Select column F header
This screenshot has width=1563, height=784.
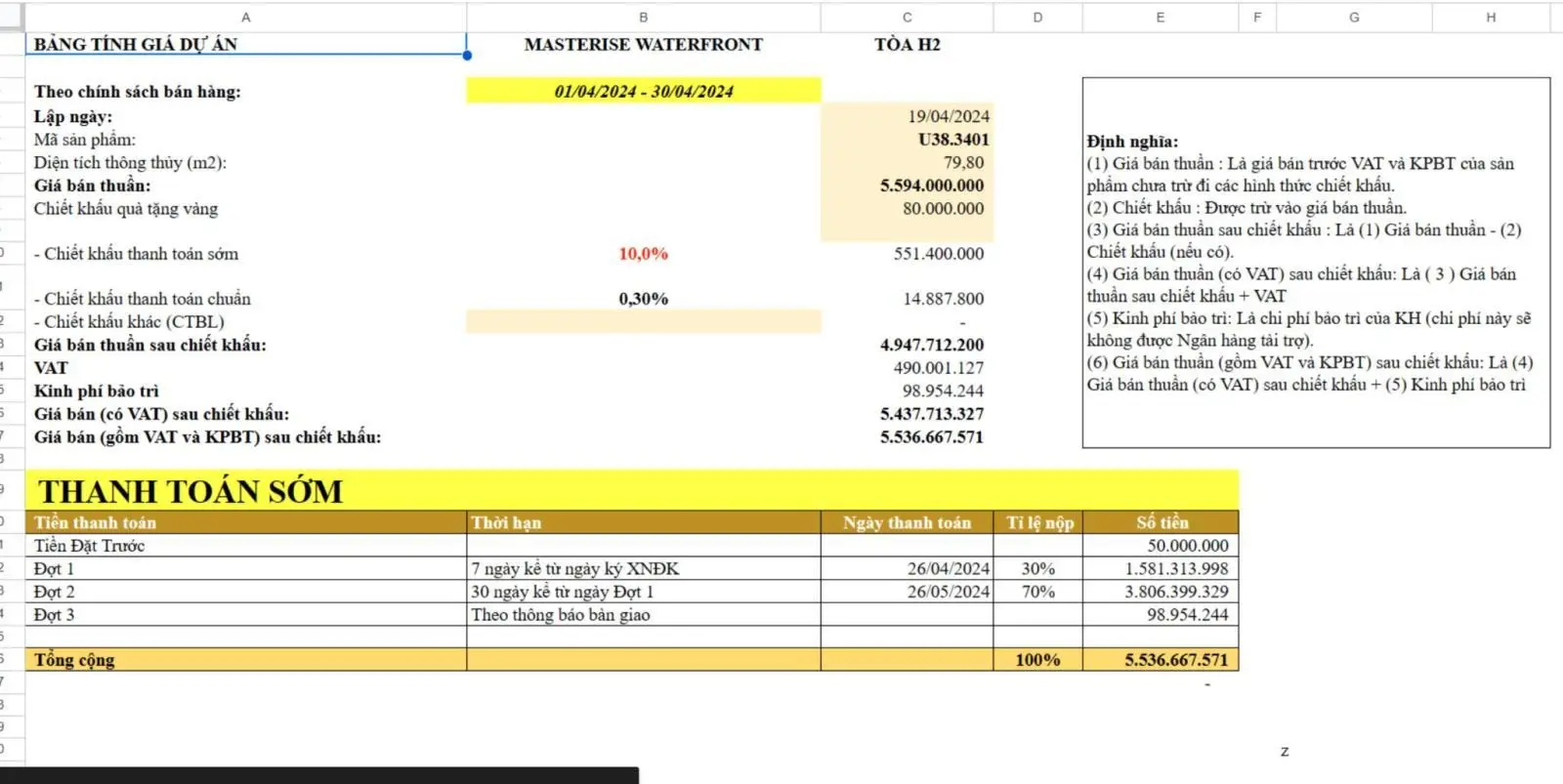pos(1257,18)
